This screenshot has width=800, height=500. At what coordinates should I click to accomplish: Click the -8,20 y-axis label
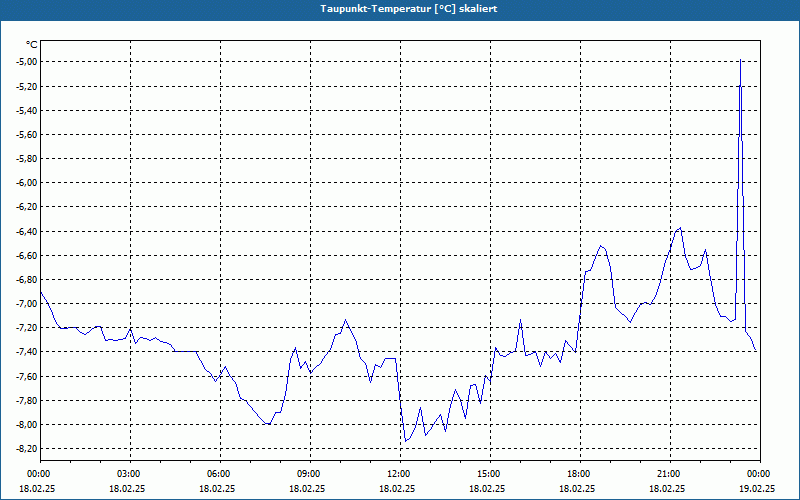[x=26, y=449]
